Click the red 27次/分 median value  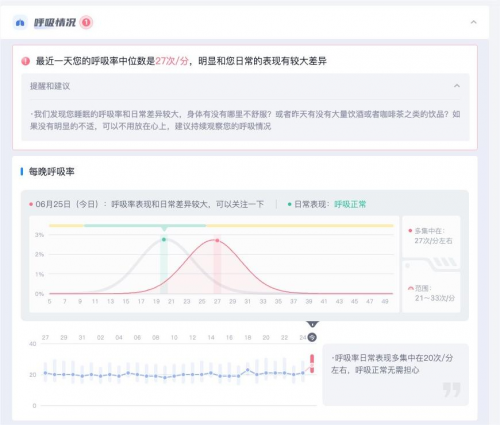point(172,61)
